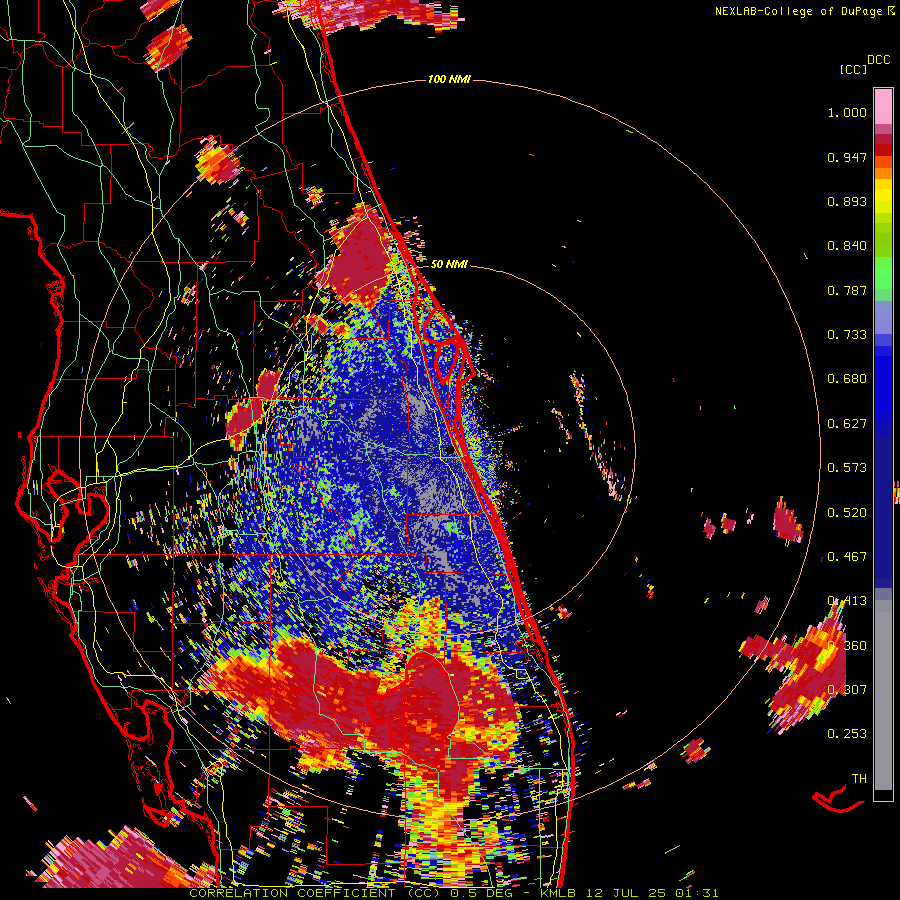This screenshot has width=900, height=900.
Task: Click the [CC] units label
Action: 853,69
